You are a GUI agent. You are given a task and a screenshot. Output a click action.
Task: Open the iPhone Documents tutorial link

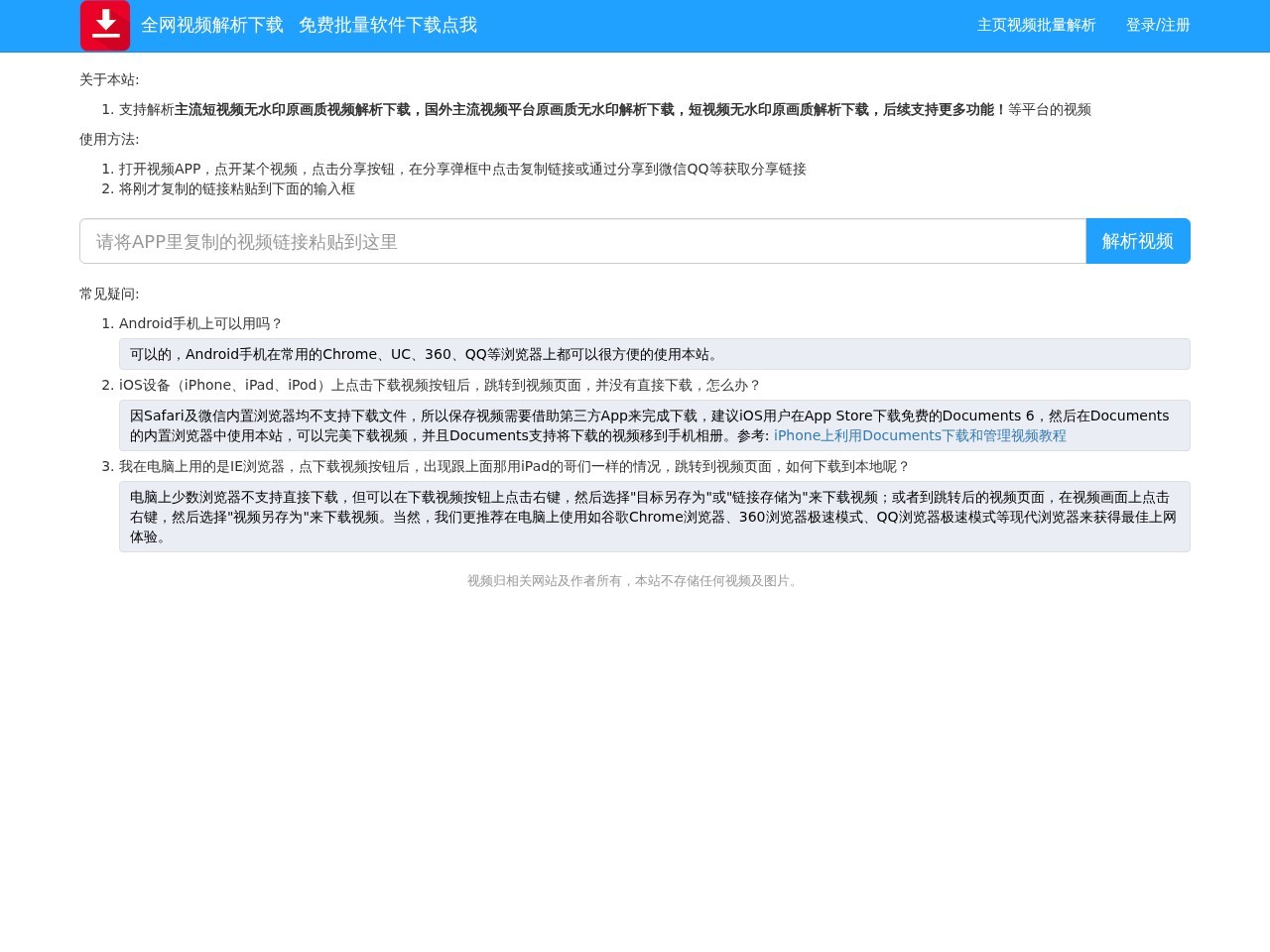[x=920, y=435]
